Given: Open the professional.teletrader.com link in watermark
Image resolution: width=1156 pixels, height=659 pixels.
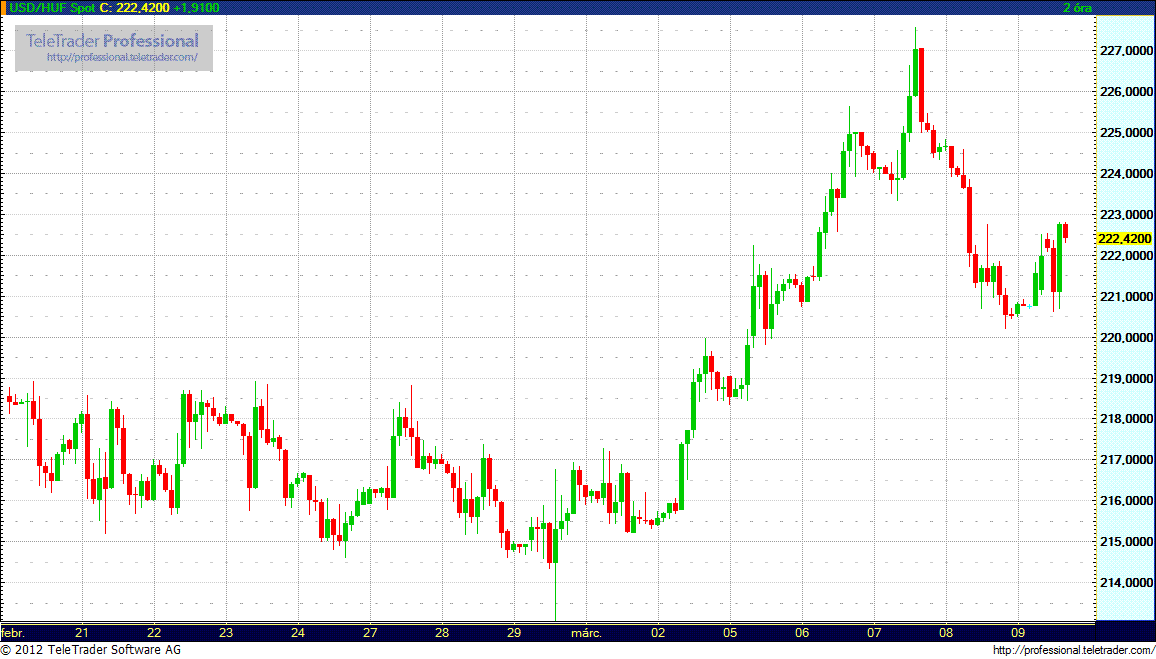Looking at the screenshot, I should pos(129,58).
